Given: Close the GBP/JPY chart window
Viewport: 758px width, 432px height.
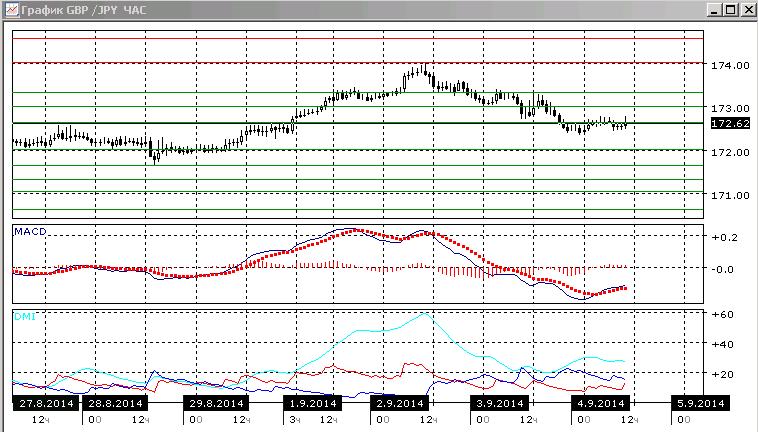Looking at the screenshot, I should click(748, 10).
